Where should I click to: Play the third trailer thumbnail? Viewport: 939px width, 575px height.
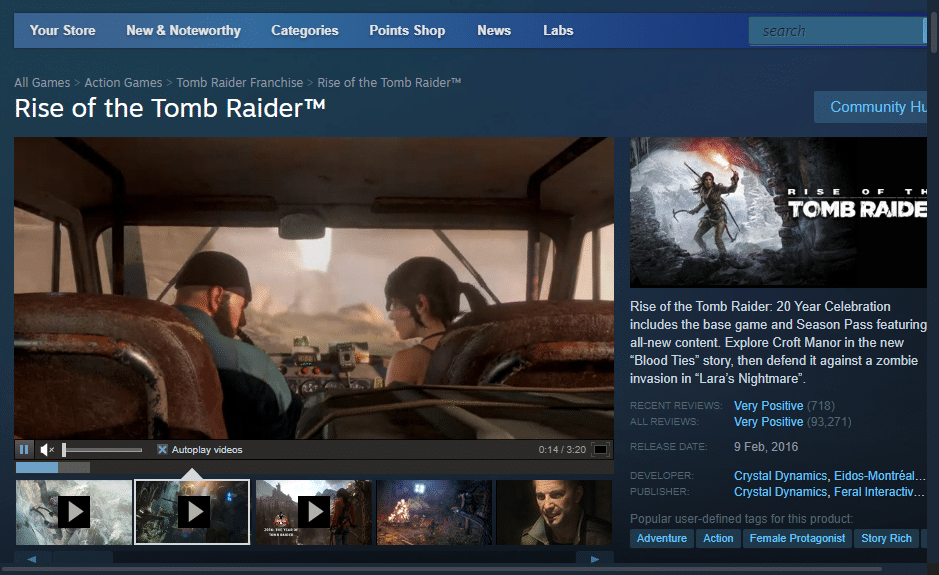(314, 512)
